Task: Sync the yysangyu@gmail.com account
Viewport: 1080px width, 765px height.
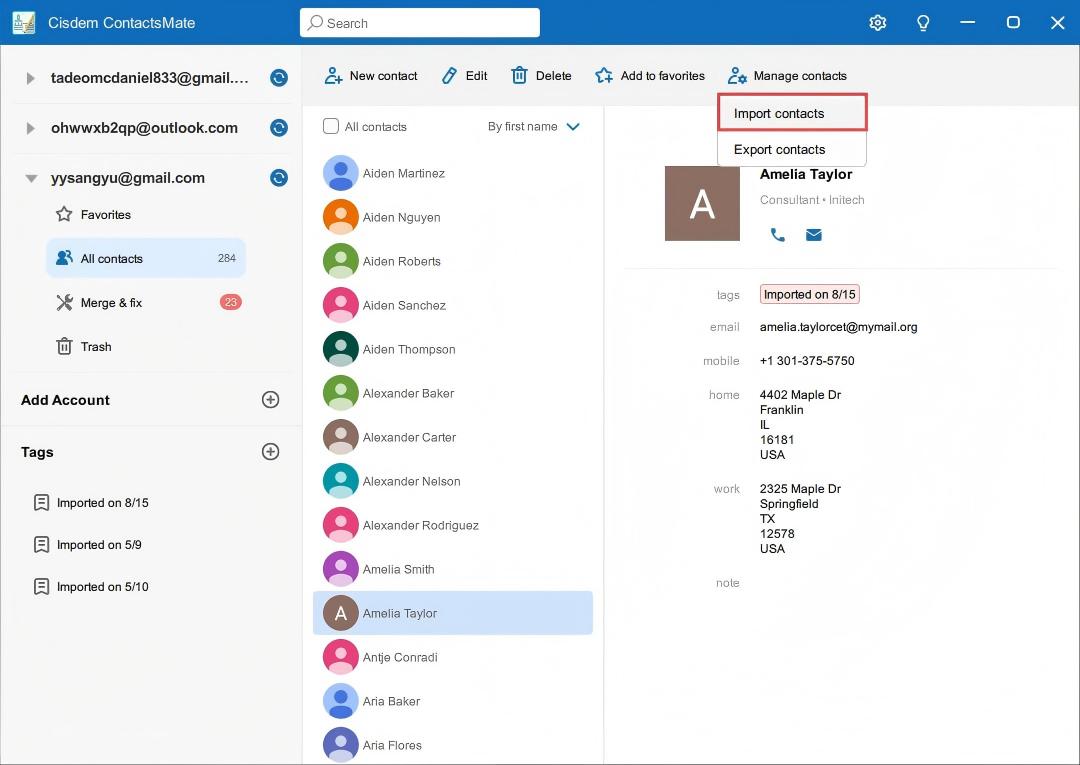Action: 278,177
